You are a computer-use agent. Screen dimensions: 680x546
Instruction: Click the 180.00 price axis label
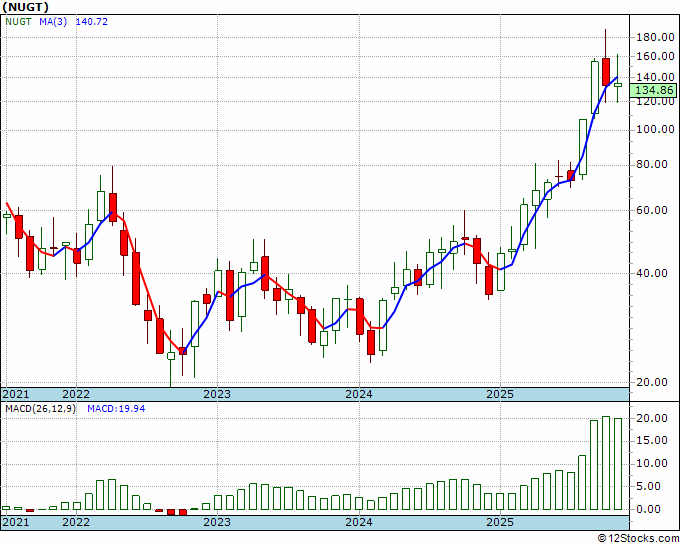[655, 37]
